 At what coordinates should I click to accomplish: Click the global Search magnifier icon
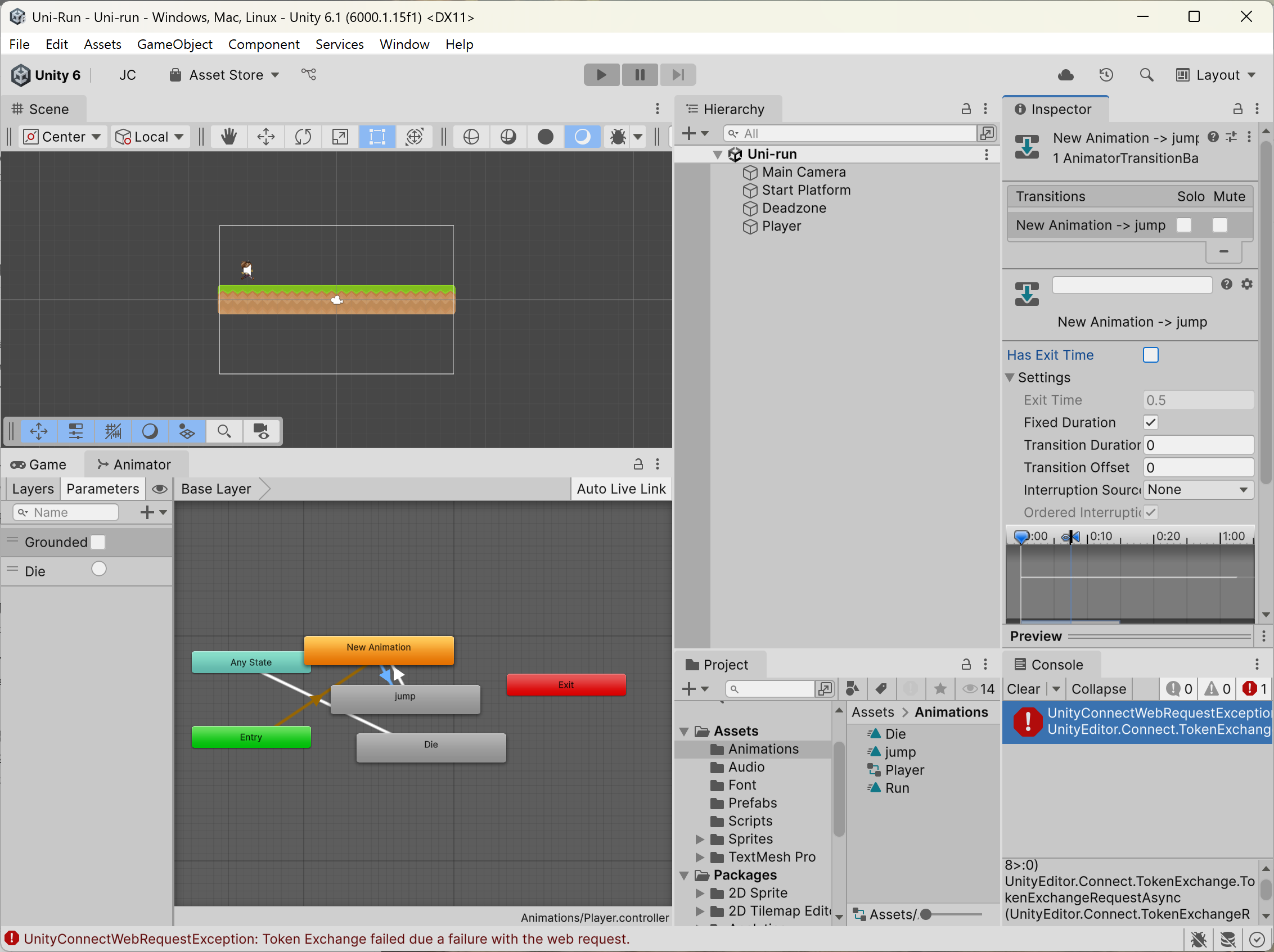click(1146, 75)
